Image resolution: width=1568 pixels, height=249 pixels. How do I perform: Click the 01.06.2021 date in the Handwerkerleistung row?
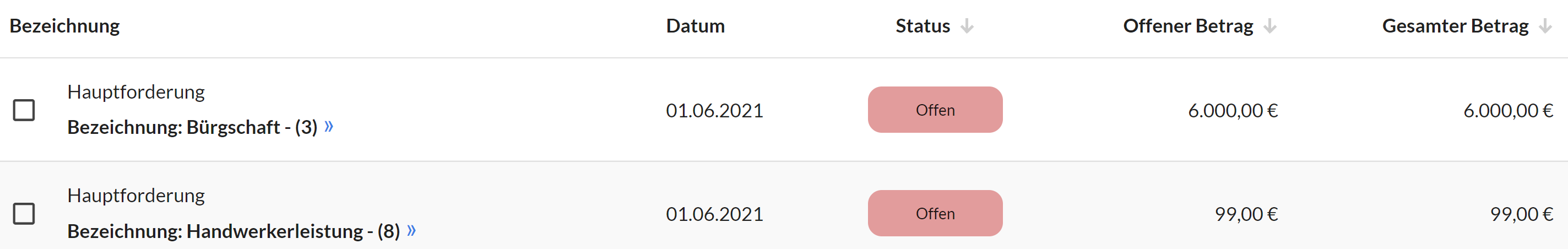[x=715, y=214]
